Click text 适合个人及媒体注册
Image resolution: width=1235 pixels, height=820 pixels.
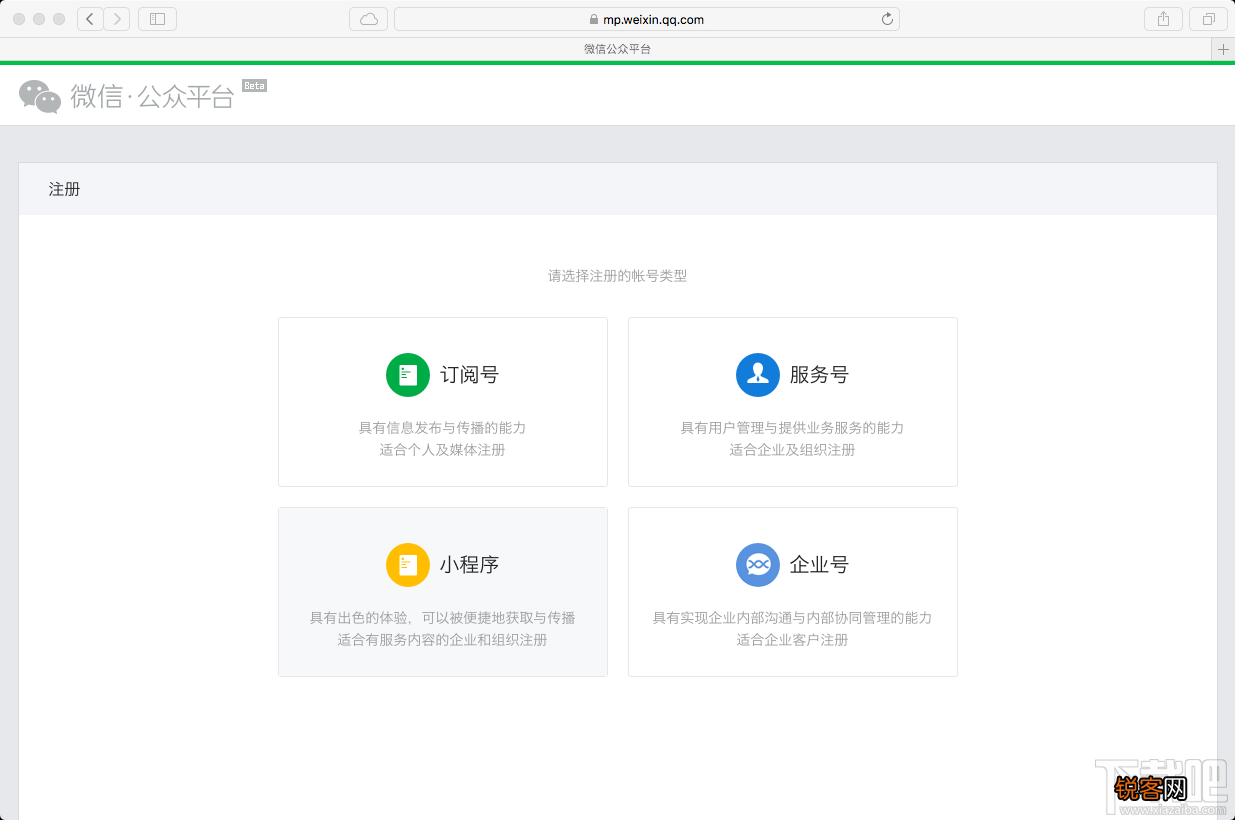pyautogui.click(x=442, y=450)
